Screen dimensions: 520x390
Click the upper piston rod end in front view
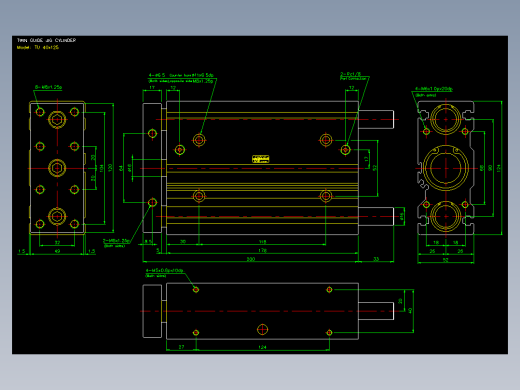click(376, 119)
